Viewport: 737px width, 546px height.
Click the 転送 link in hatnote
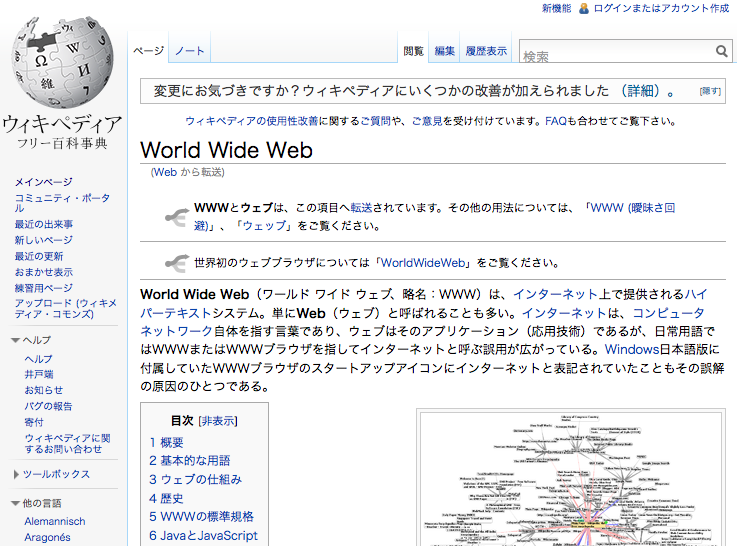[x=361, y=207]
